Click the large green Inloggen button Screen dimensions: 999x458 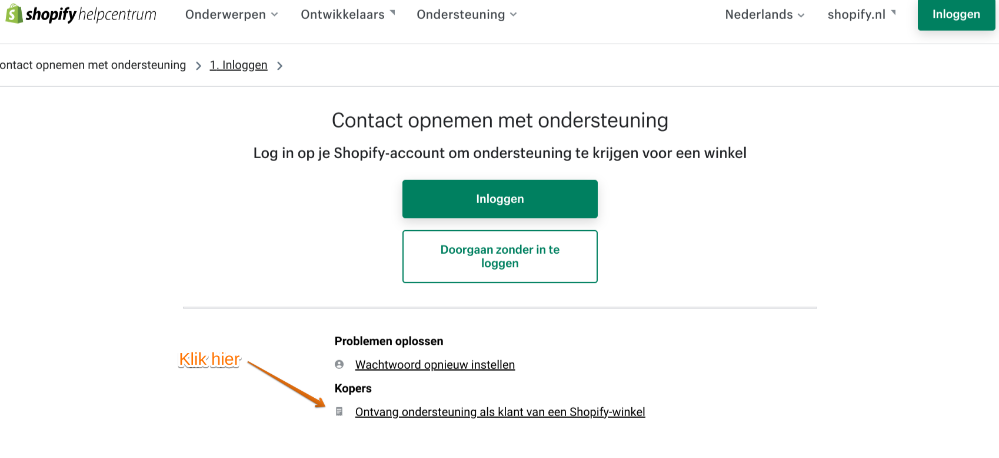(x=500, y=199)
